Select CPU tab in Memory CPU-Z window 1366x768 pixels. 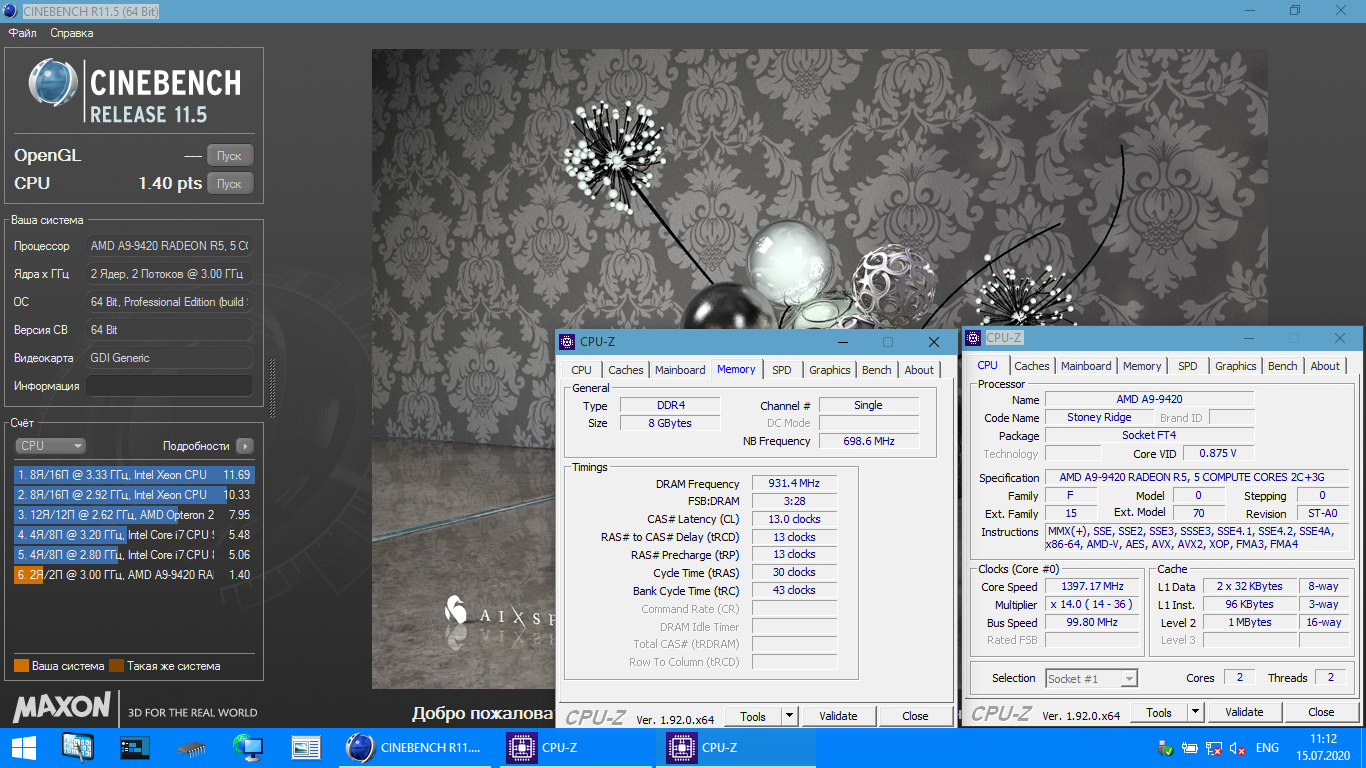pyautogui.click(x=581, y=370)
